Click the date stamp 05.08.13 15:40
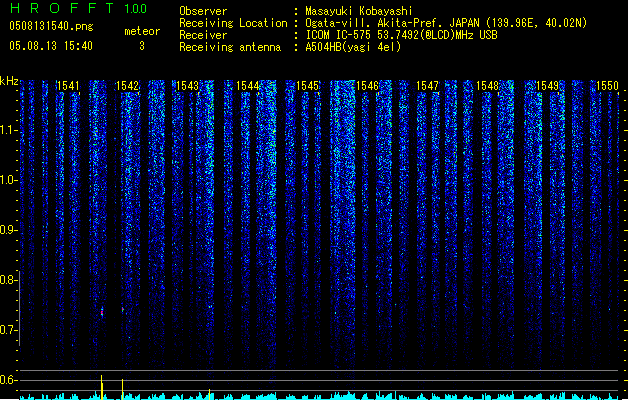The image size is (629, 400). point(51,46)
